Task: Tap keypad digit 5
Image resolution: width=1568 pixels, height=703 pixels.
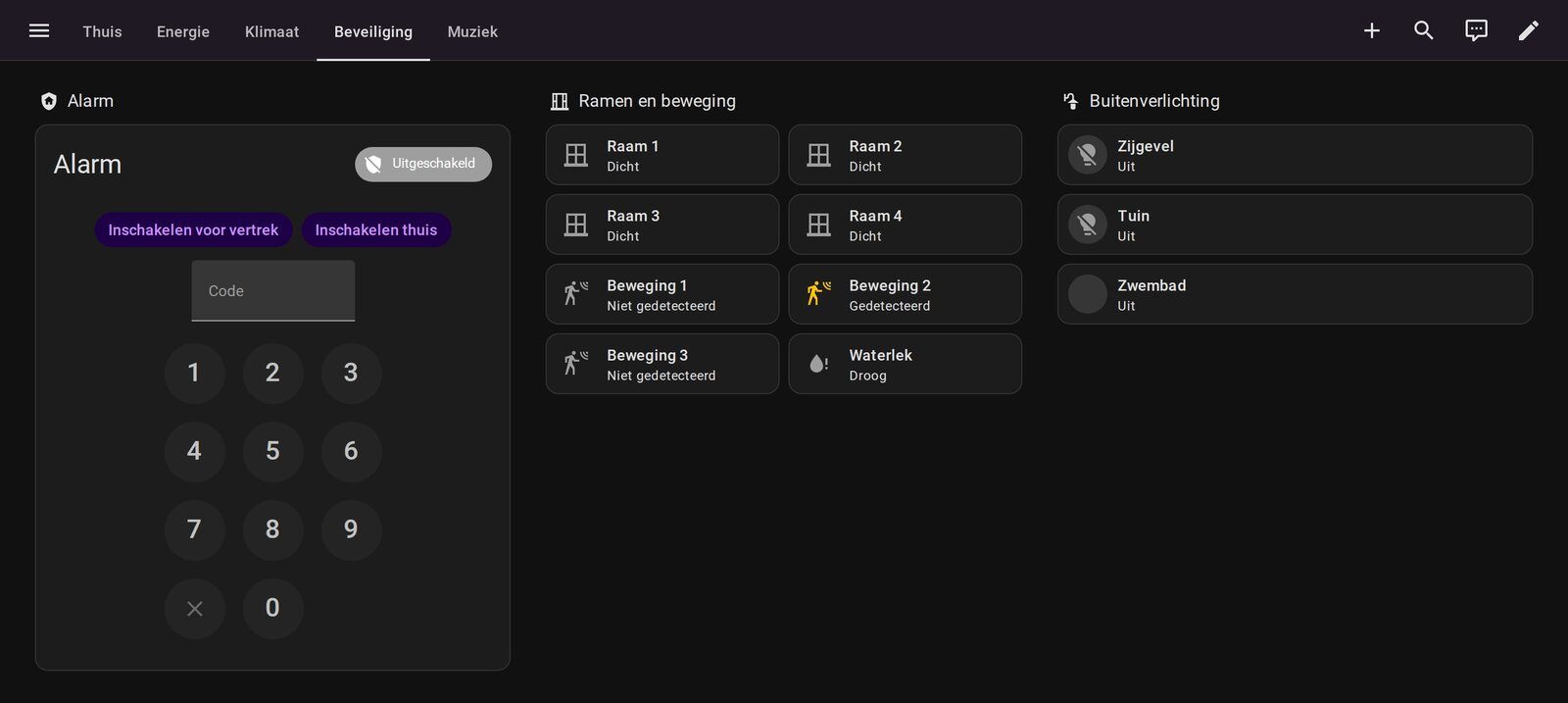Action: pos(272,451)
